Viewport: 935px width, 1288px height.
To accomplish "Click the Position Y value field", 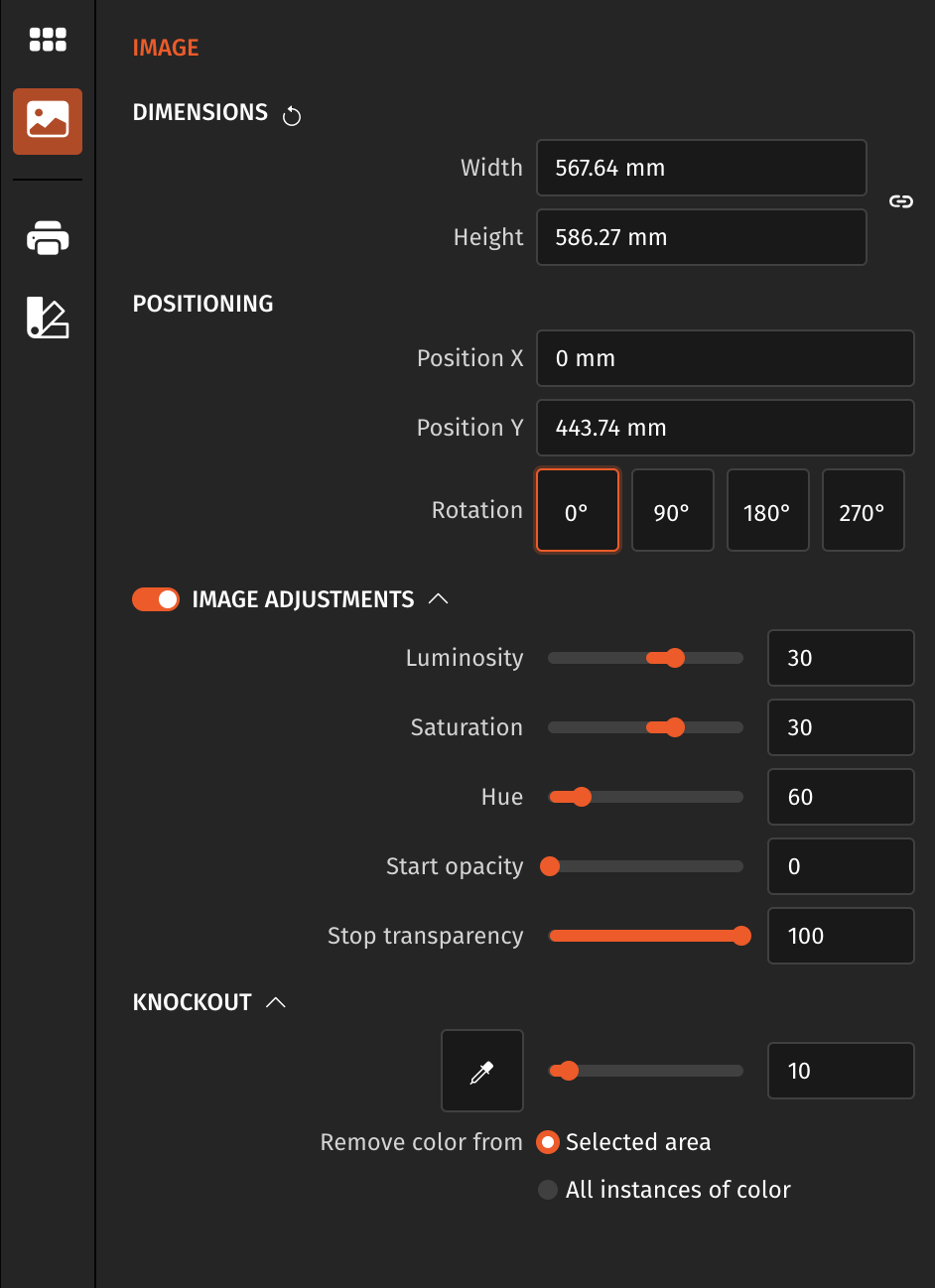I will pos(725,428).
